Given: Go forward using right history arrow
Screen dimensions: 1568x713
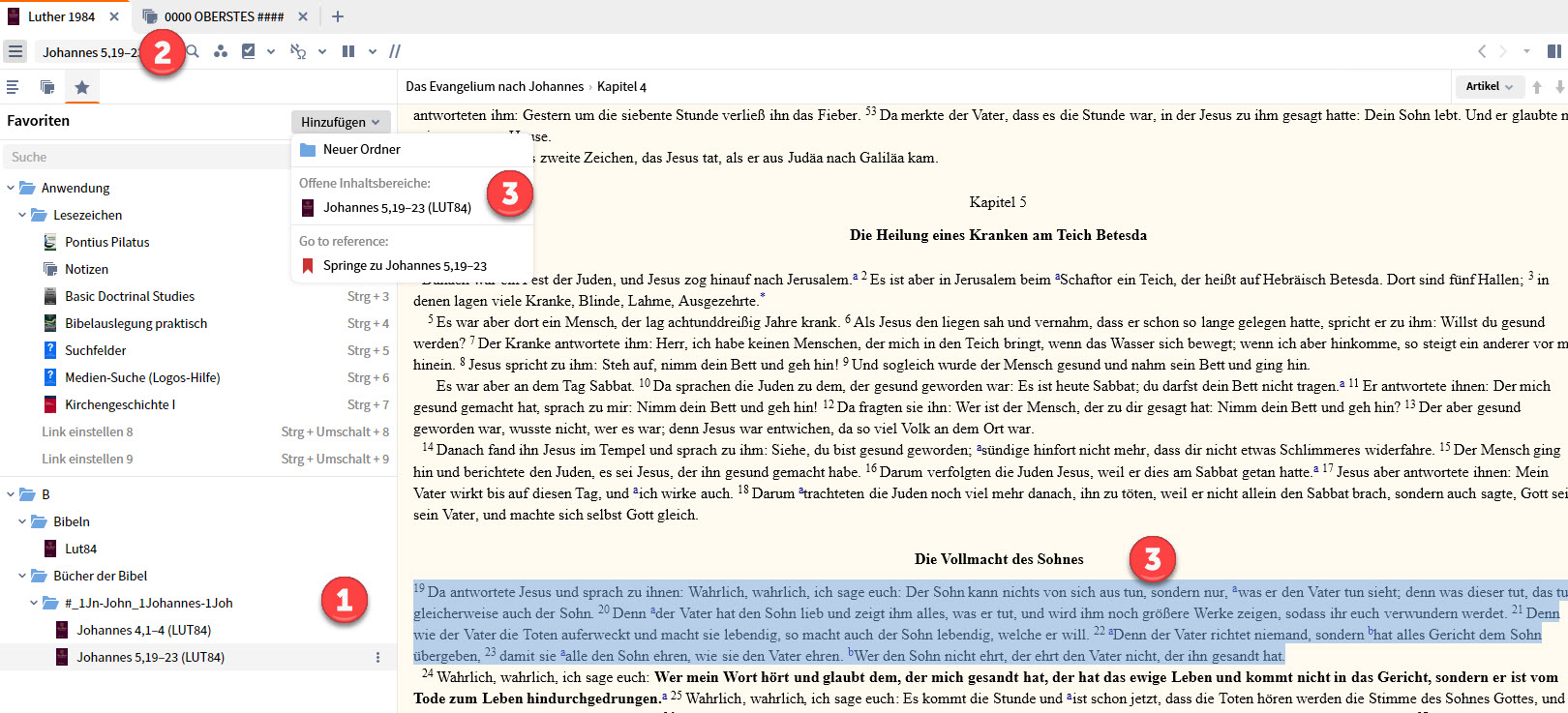Looking at the screenshot, I should (1503, 51).
